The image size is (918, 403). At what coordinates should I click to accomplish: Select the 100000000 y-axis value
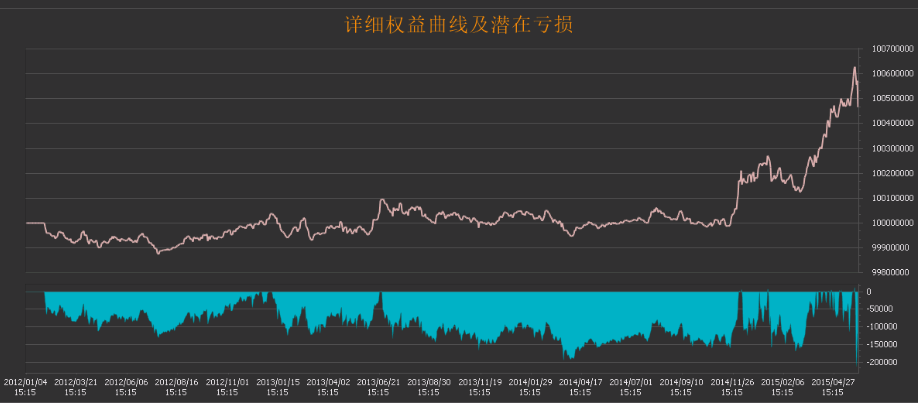tap(890, 222)
